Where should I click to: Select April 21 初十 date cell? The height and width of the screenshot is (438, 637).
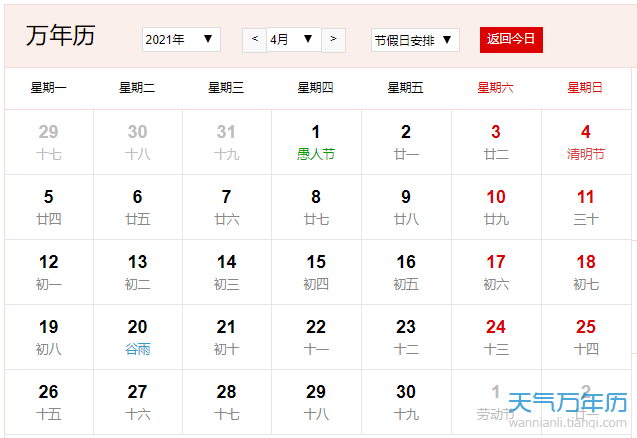[x=227, y=337]
